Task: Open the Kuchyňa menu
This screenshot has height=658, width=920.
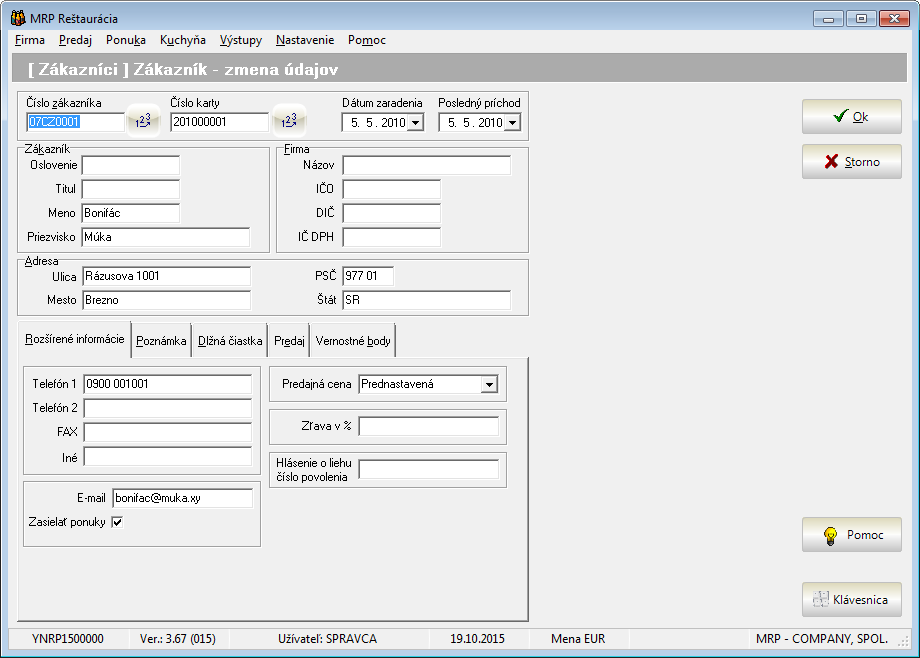Action: tap(183, 40)
